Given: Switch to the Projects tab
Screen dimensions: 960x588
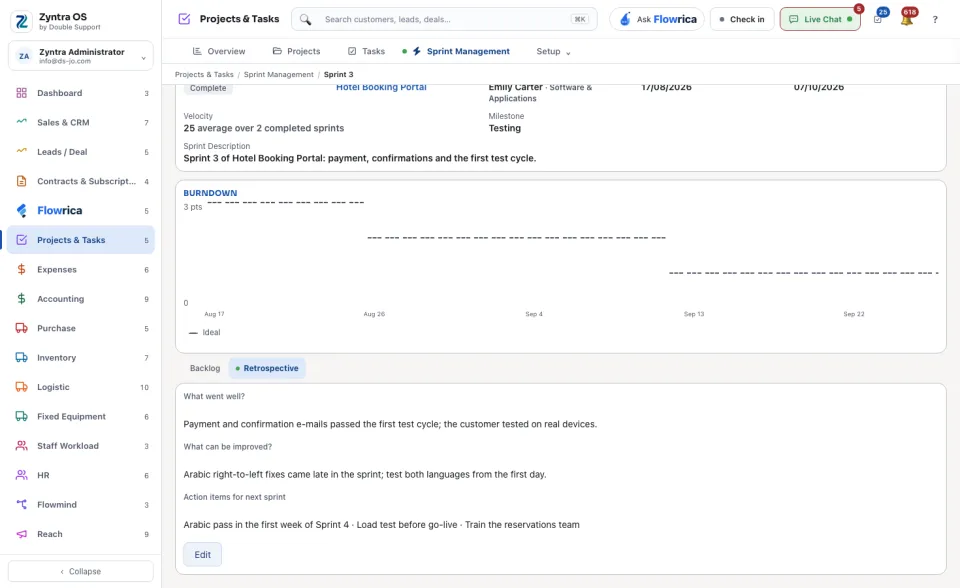Looking at the screenshot, I should point(296,51).
